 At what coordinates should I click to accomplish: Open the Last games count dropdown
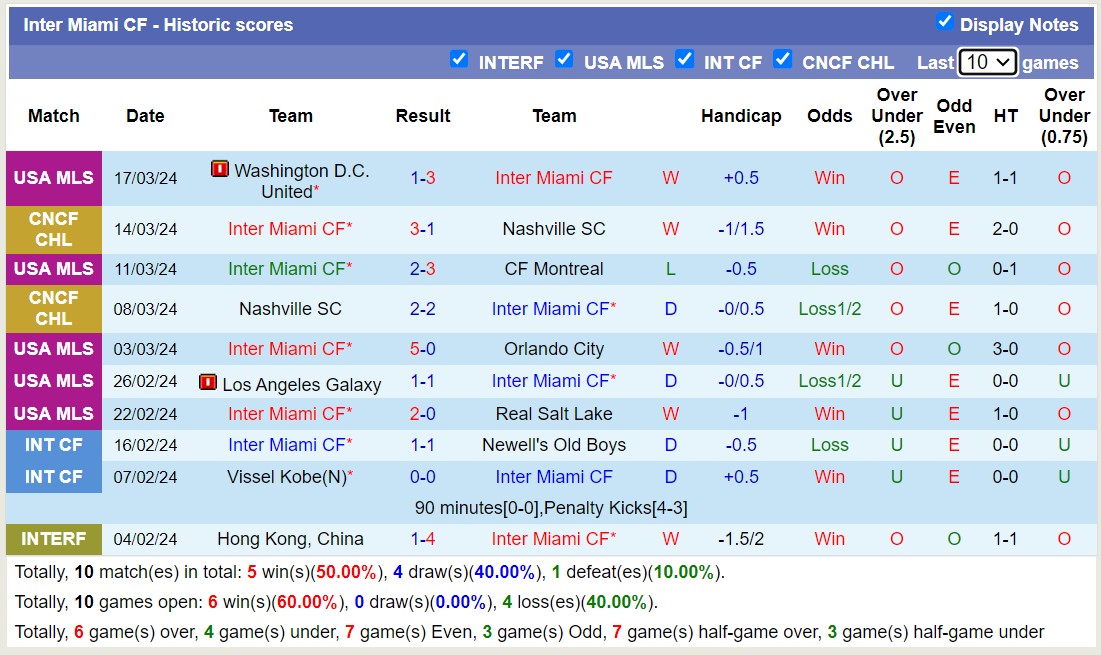point(988,62)
